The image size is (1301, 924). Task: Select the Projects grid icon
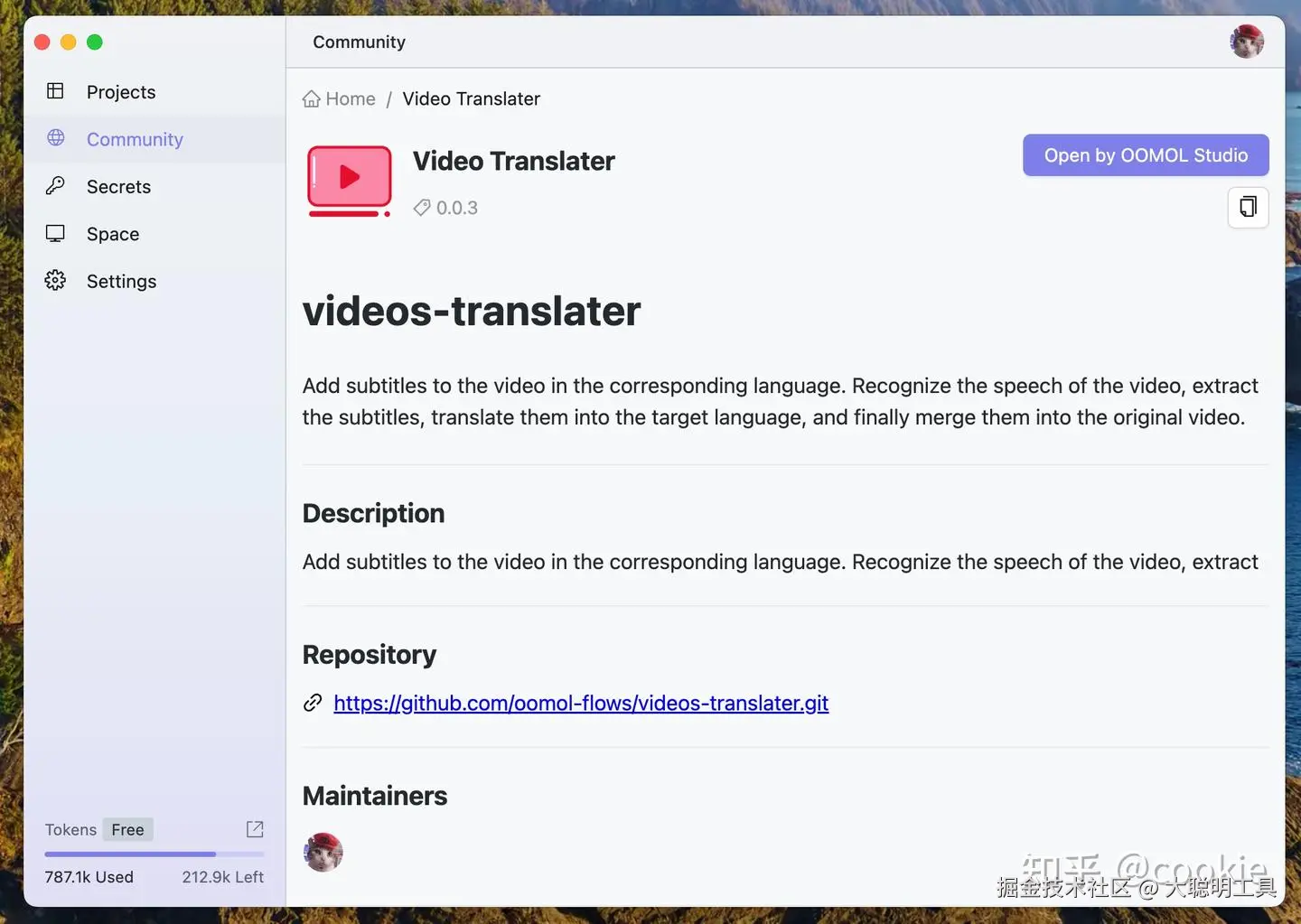[x=55, y=91]
